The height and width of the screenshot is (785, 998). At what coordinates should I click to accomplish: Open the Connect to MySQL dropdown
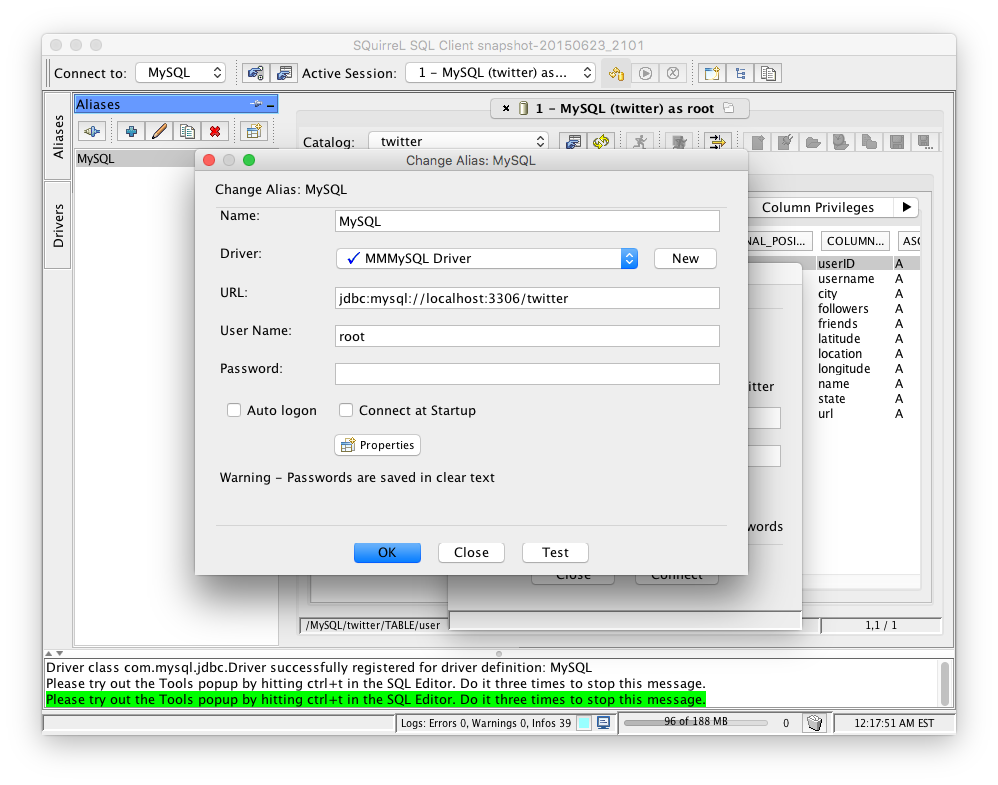click(x=181, y=73)
